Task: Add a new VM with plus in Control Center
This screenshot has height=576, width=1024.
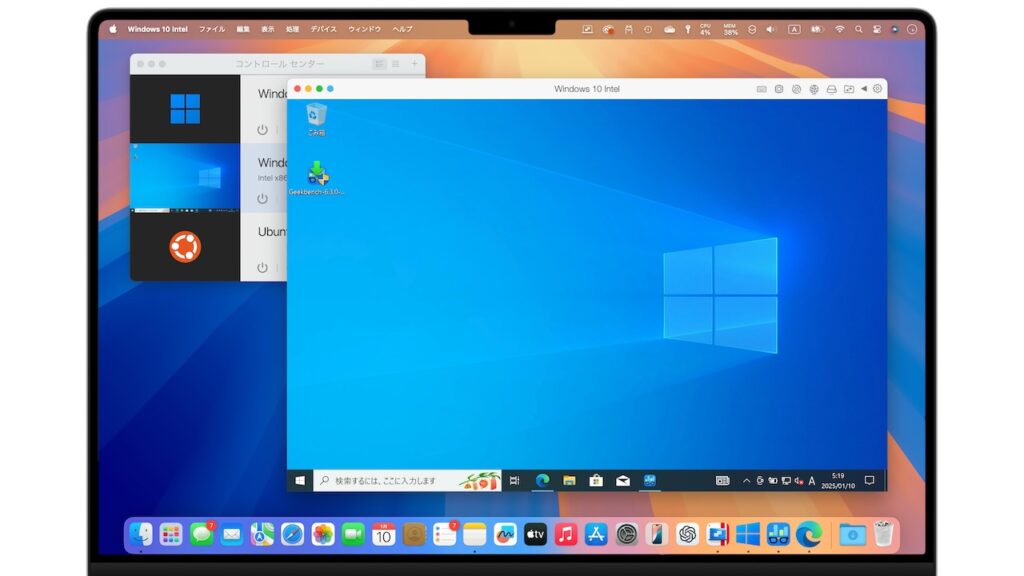Action: (415, 64)
